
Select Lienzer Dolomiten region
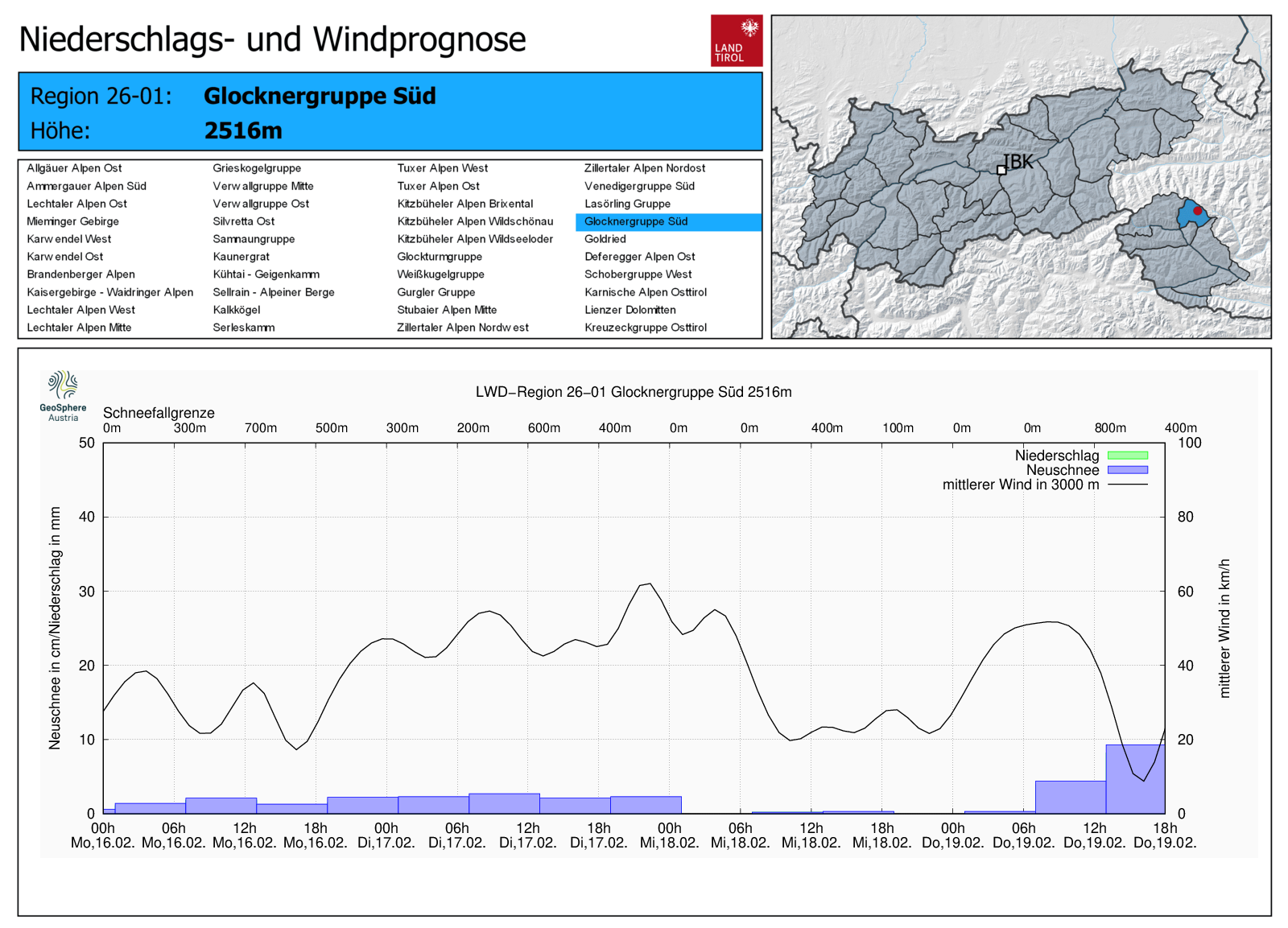click(x=630, y=310)
